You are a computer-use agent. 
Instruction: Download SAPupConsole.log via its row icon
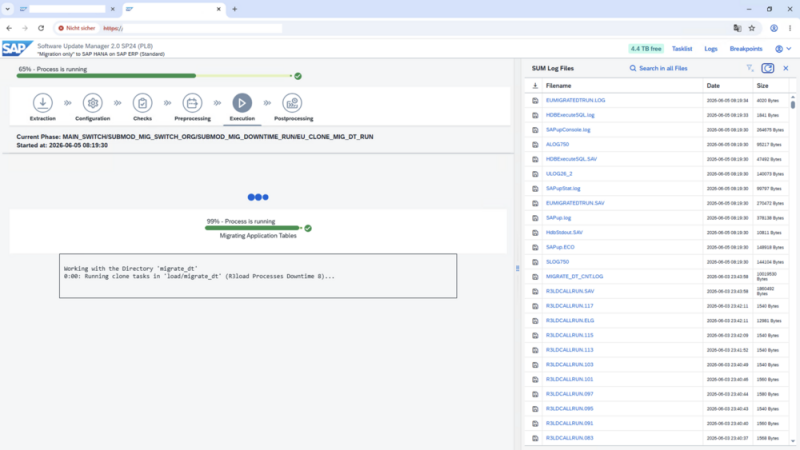(535, 130)
